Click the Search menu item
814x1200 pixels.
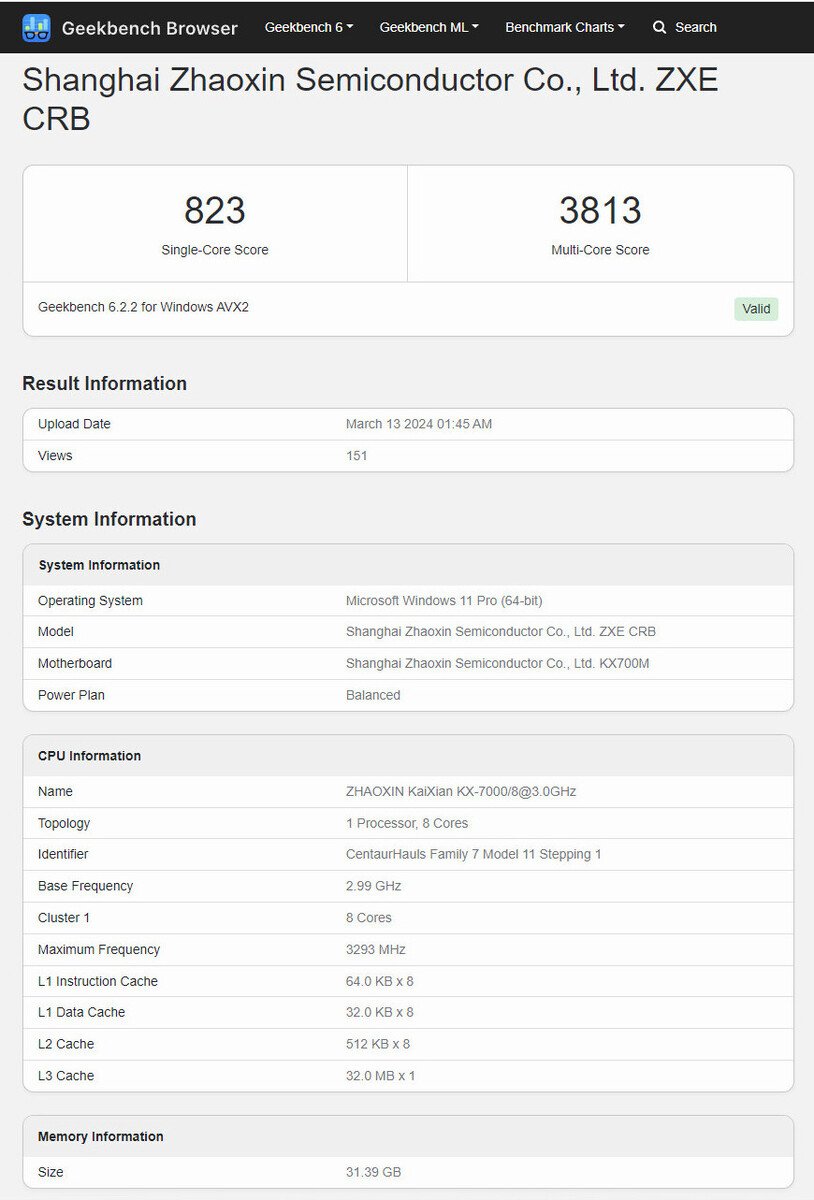coord(685,27)
